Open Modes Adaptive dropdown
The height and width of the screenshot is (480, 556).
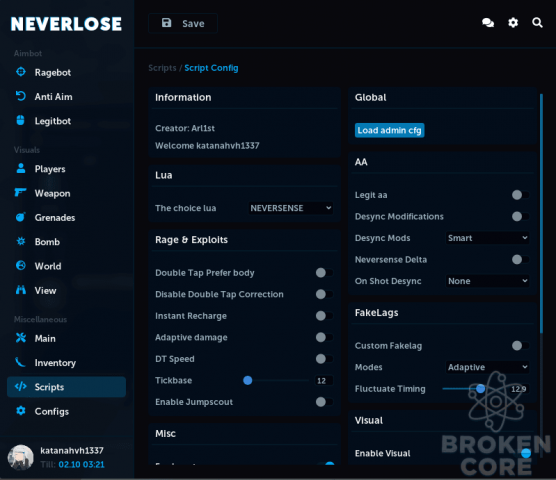point(488,367)
